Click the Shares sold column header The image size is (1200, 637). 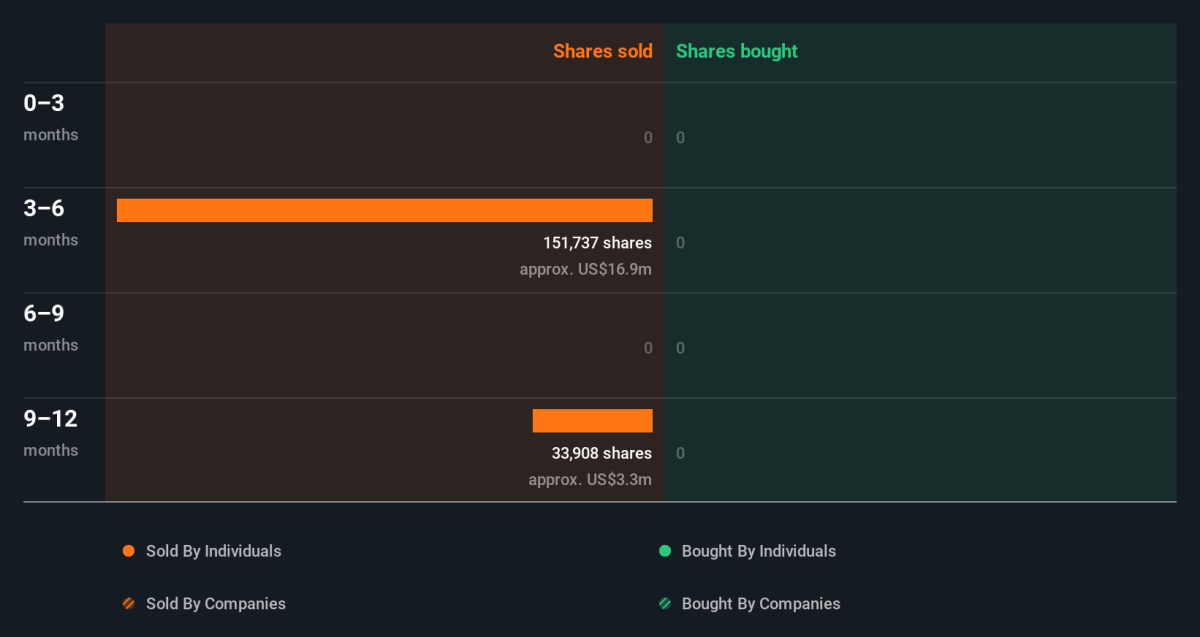click(602, 51)
